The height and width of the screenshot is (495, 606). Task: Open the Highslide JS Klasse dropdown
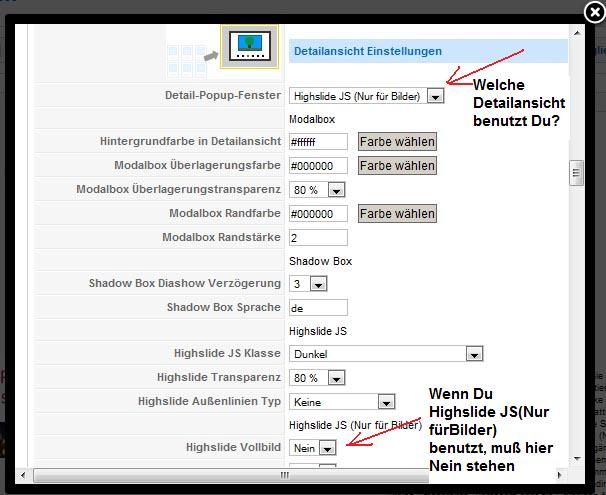(x=386, y=353)
